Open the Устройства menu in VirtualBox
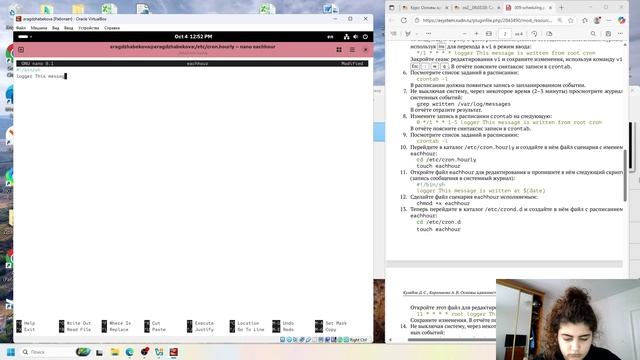The image size is (640, 360). point(89,28)
